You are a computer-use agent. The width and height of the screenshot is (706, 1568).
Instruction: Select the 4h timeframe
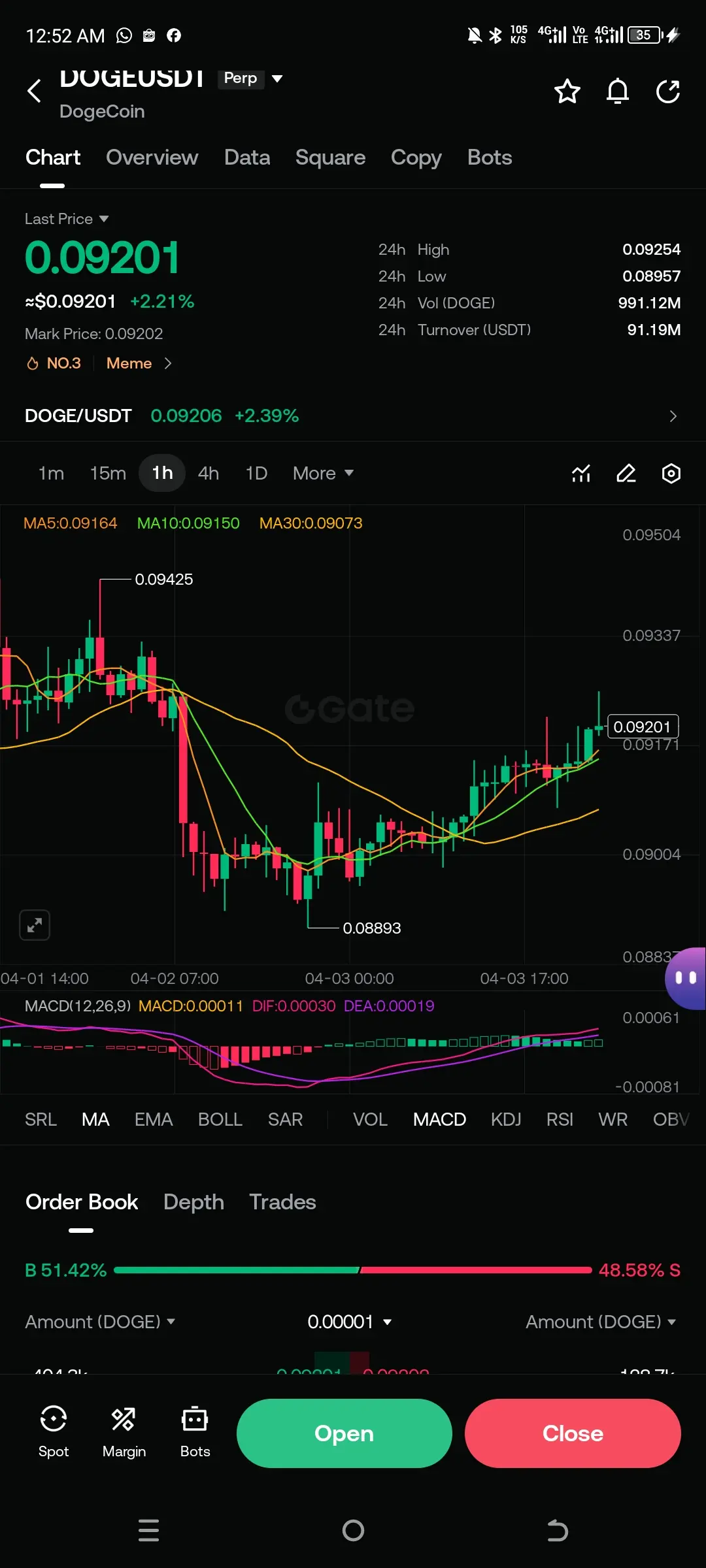point(209,473)
